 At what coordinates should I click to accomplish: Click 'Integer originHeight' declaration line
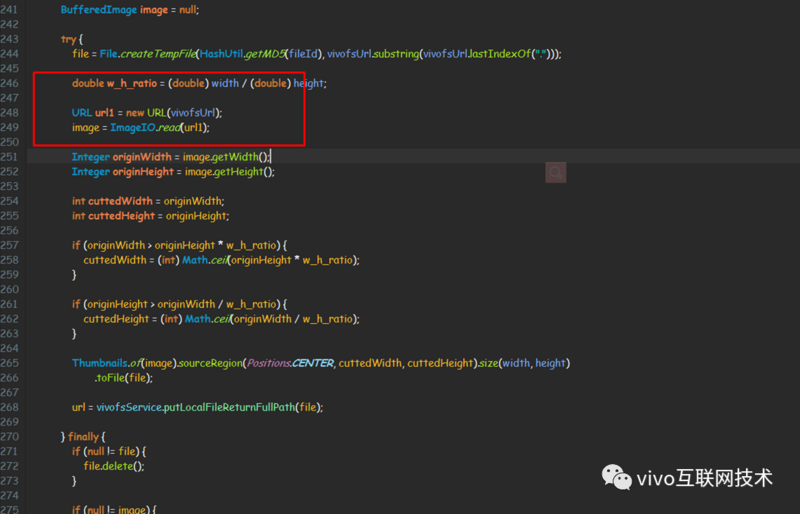click(173, 172)
